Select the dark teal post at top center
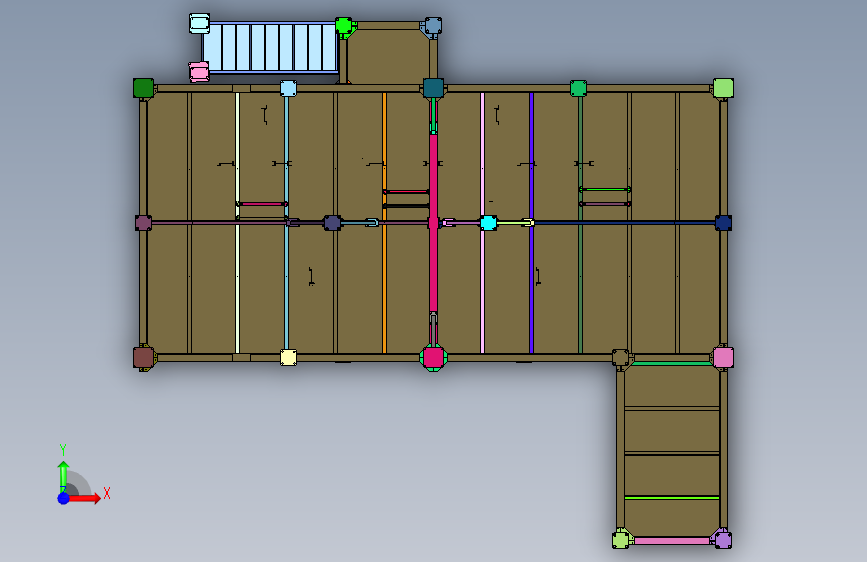 tap(434, 88)
